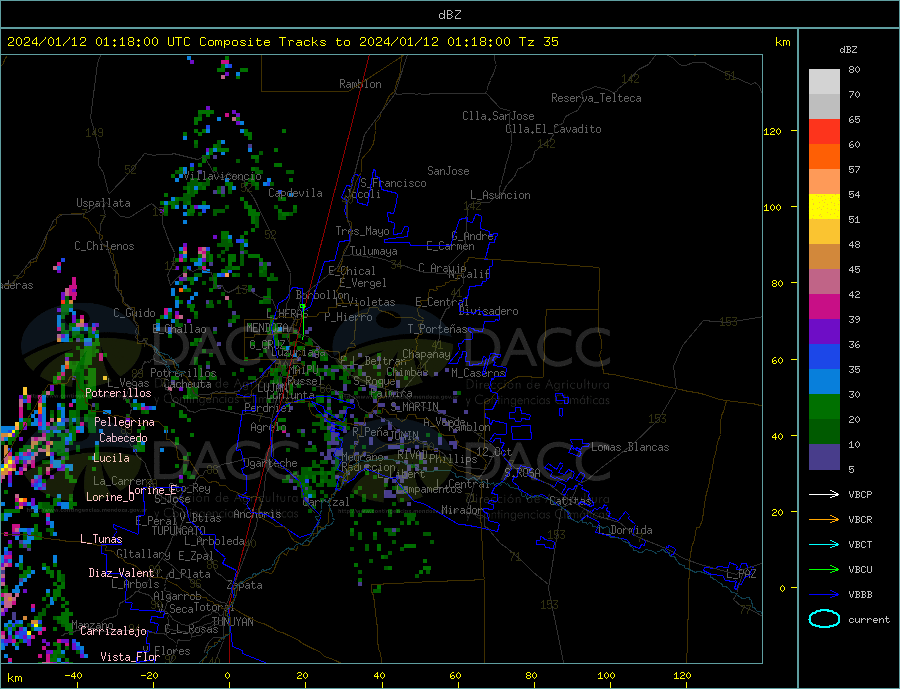This screenshot has width=900, height=689.
Task: Select the 80 dBZ white color swatch
Action: [824, 82]
